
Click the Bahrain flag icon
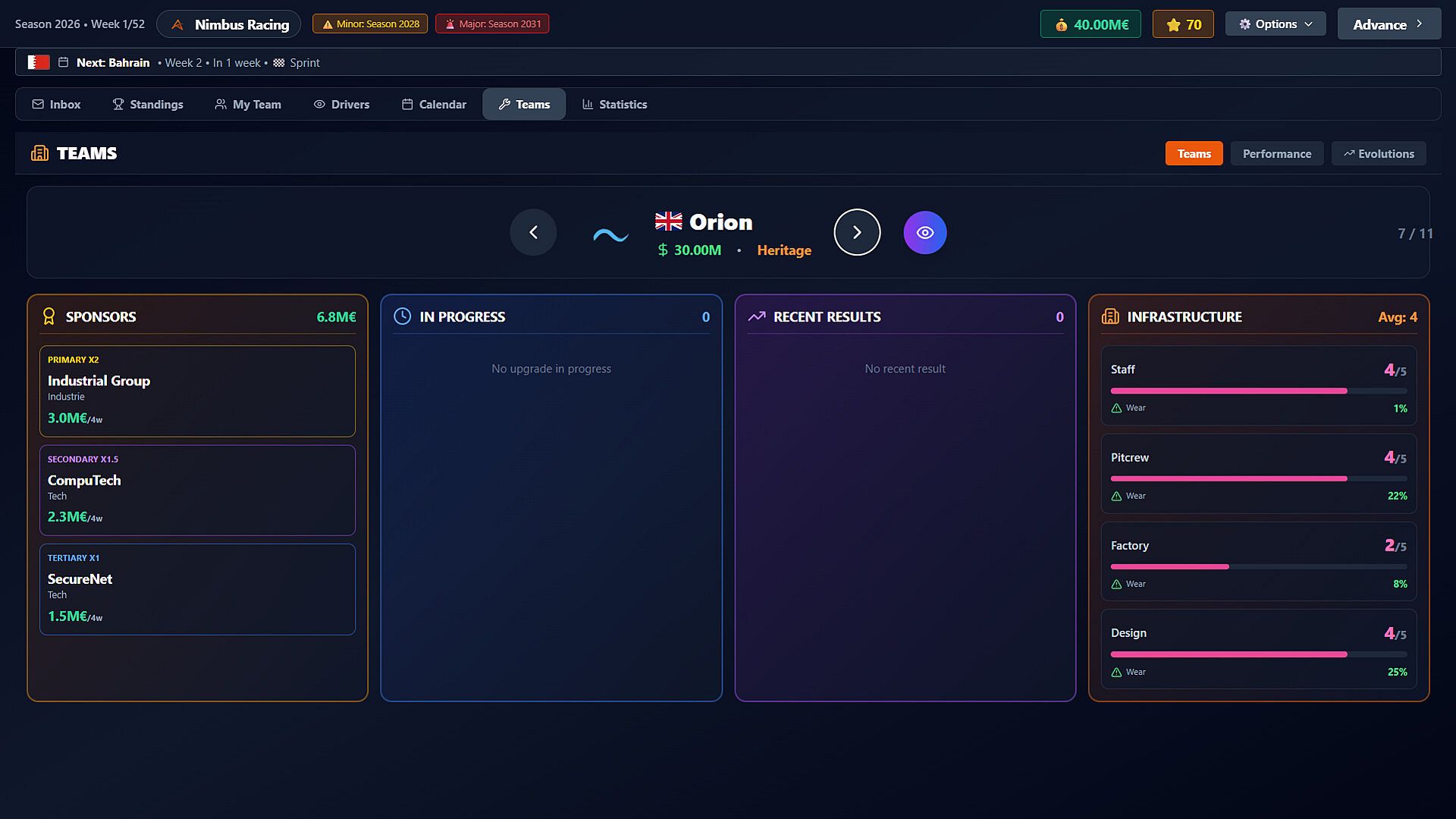[x=39, y=62]
